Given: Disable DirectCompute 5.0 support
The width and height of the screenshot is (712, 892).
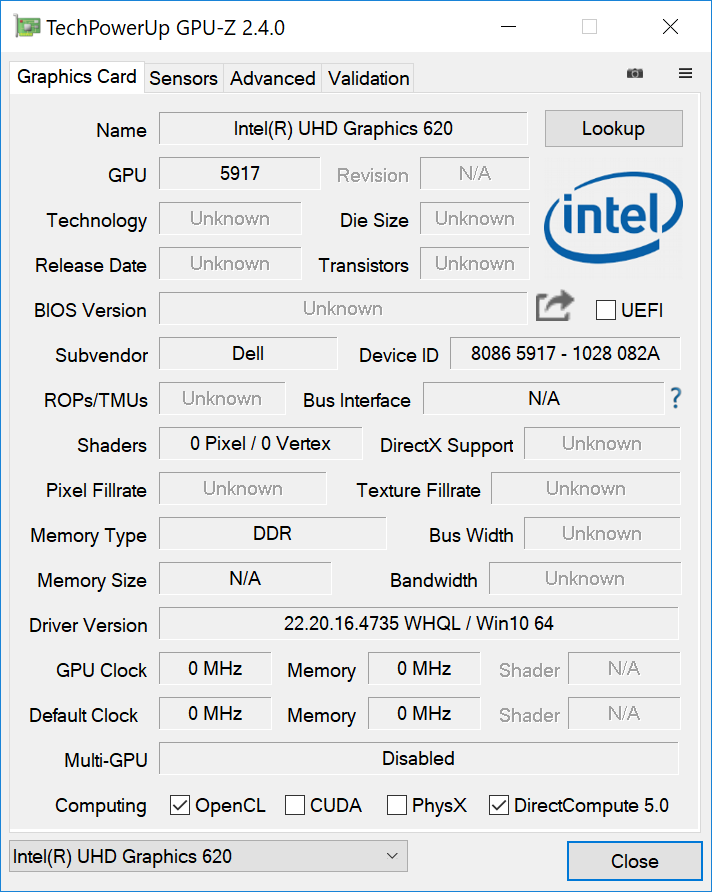Looking at the screenshot, I should (498, 804).
